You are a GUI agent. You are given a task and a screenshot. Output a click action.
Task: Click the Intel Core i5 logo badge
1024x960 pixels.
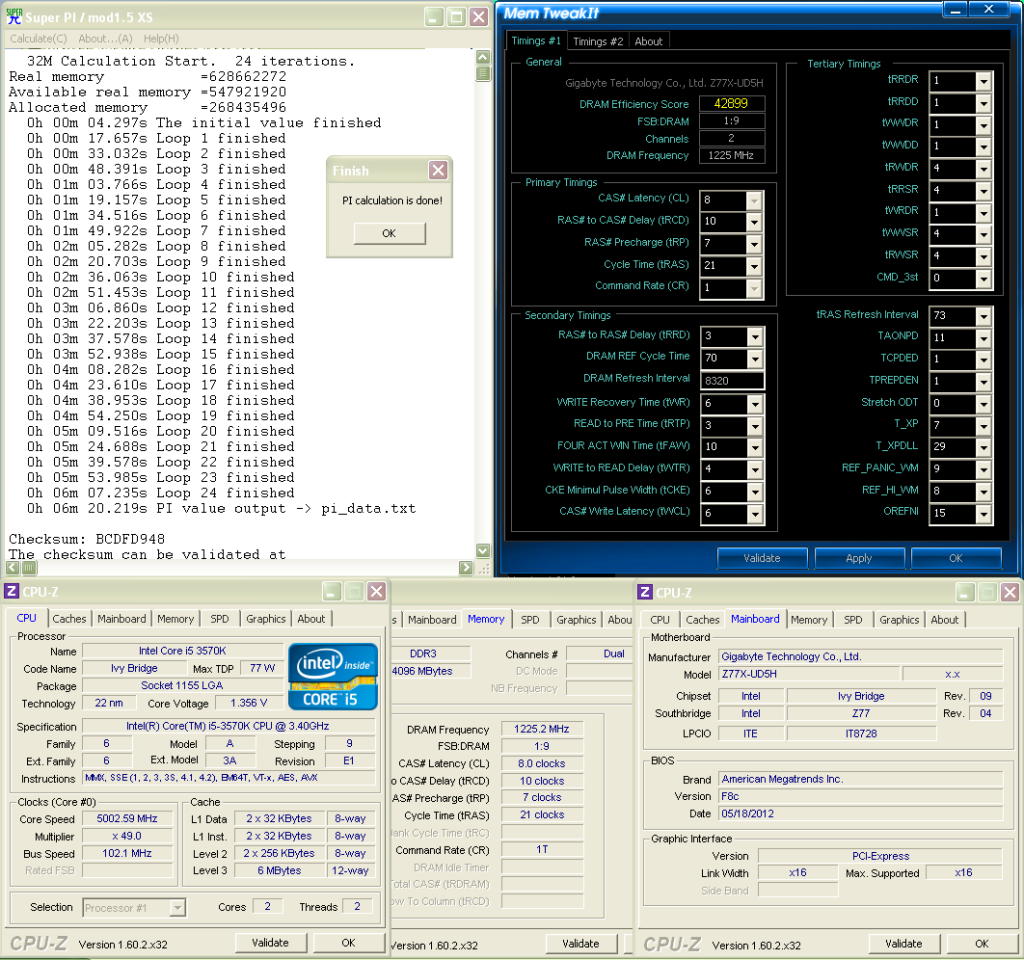pos(333,677)
